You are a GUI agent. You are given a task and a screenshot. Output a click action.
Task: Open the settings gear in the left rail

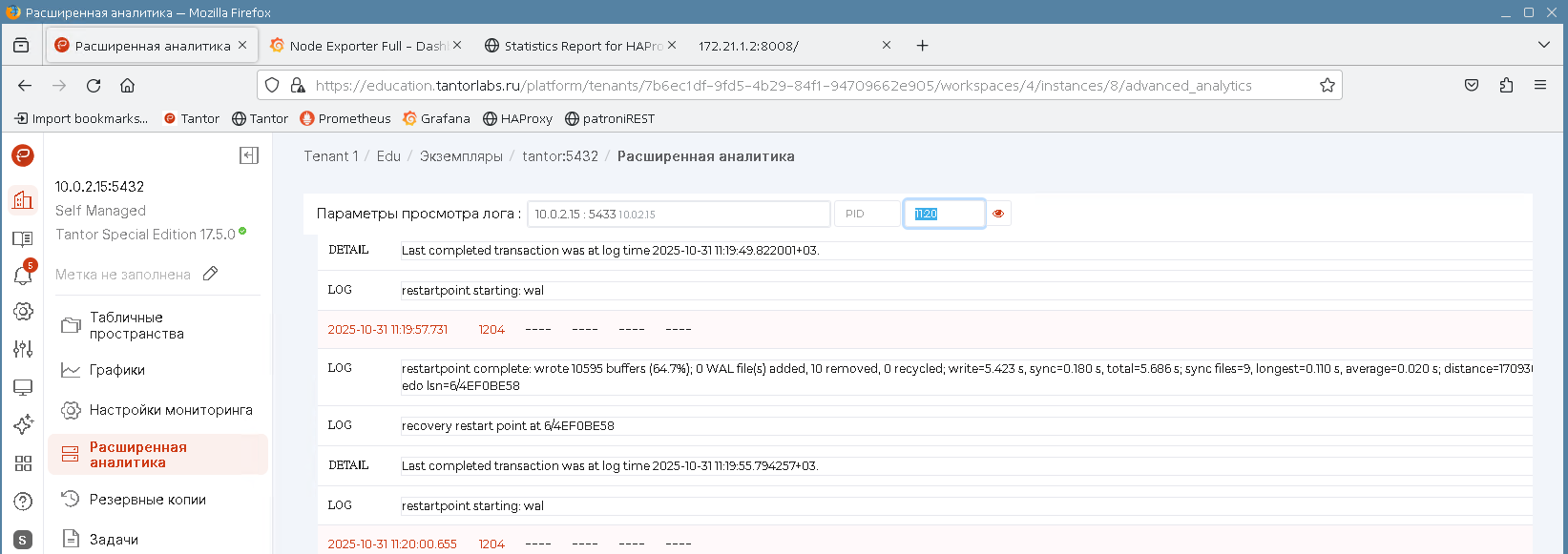coord(23,312)
